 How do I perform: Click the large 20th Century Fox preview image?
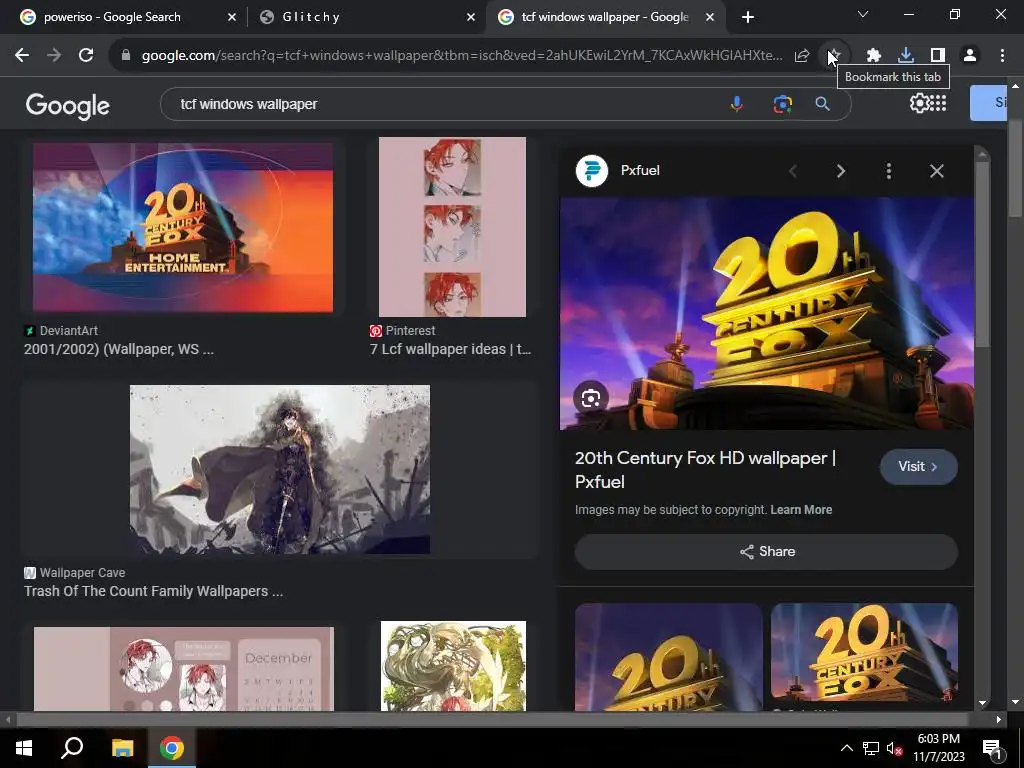coord(767,313)
